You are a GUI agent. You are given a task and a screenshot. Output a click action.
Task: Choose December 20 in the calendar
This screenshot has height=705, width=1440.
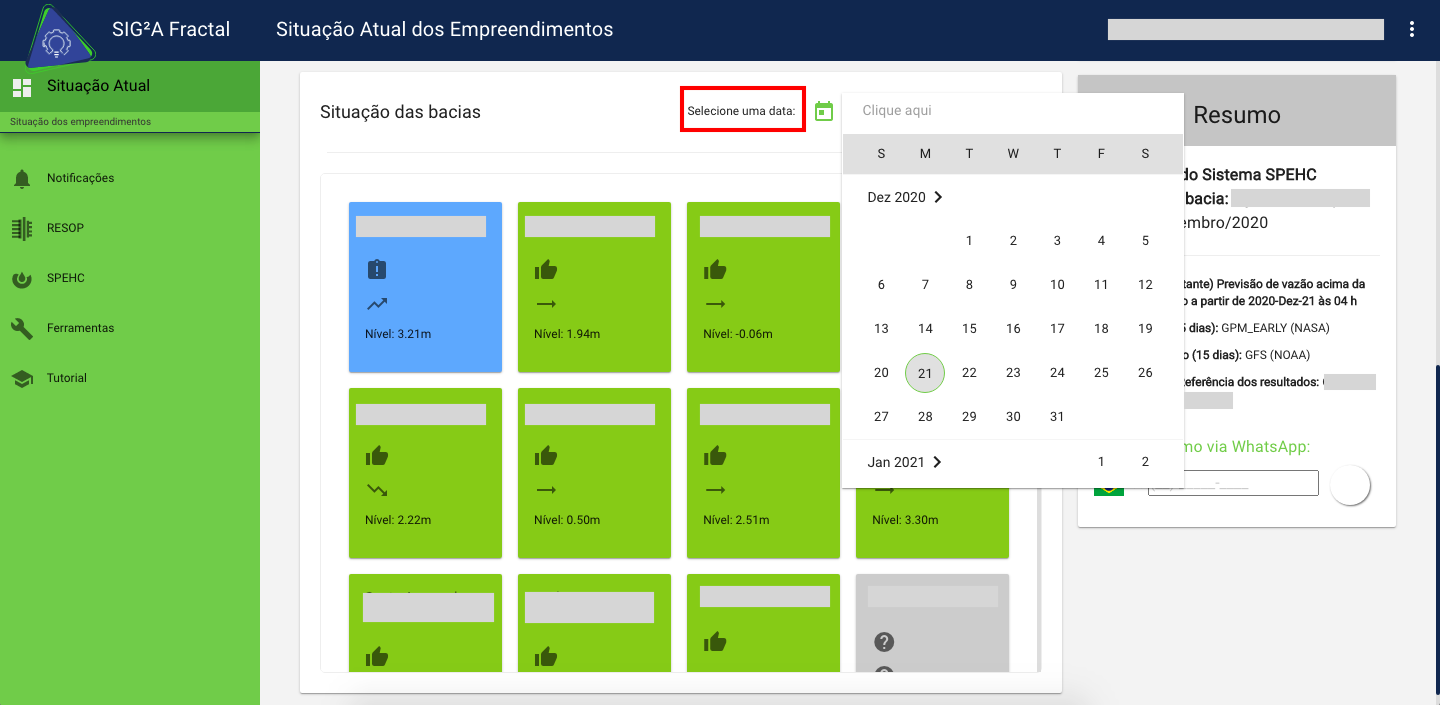[881, 373]
